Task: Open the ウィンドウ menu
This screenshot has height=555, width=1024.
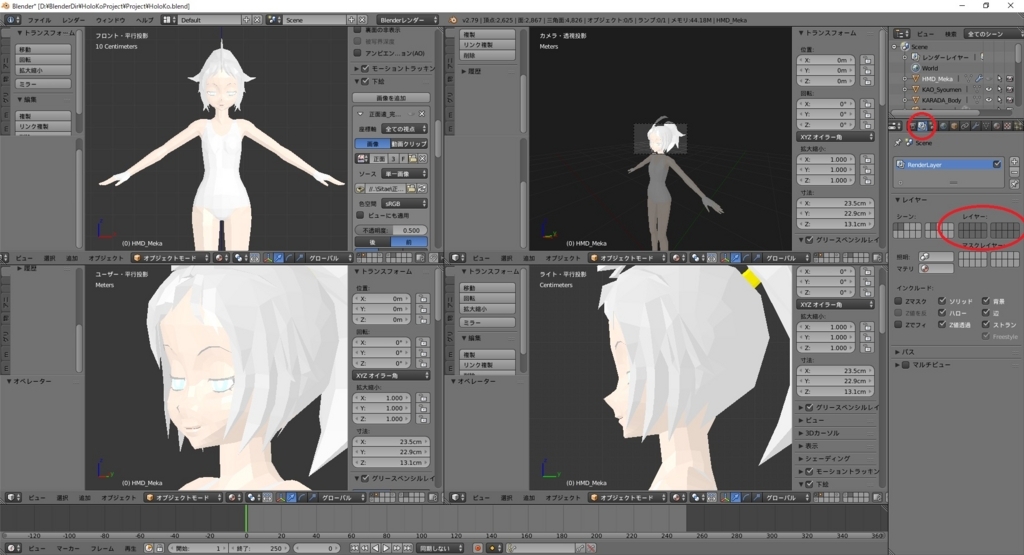Action: click(x=110, y=20)
